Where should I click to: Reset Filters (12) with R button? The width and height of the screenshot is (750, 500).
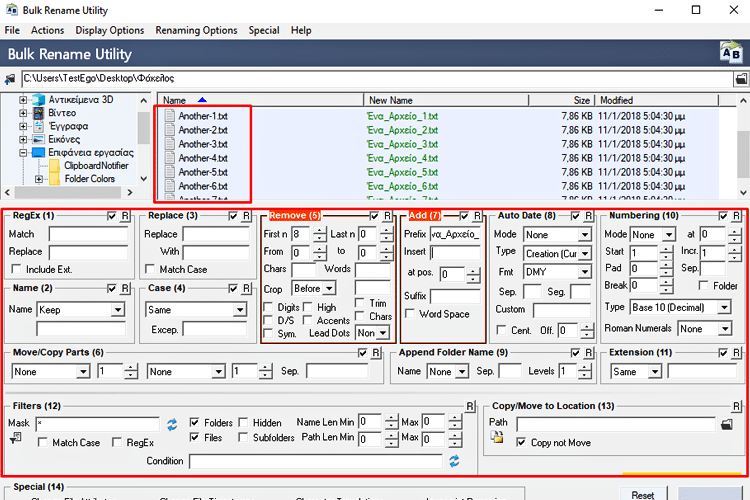[470, 406]
